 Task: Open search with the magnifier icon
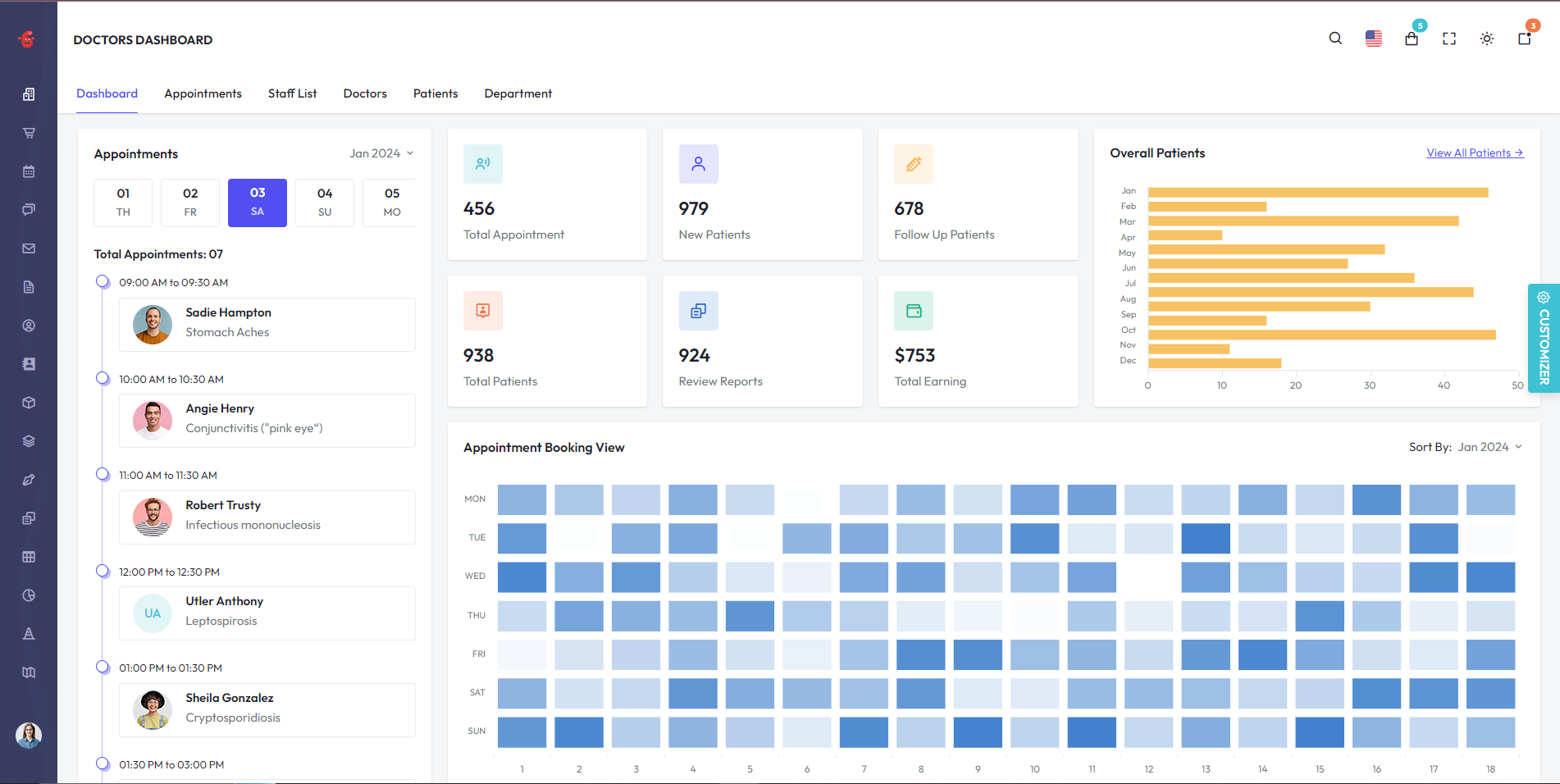pos(1335,39)
